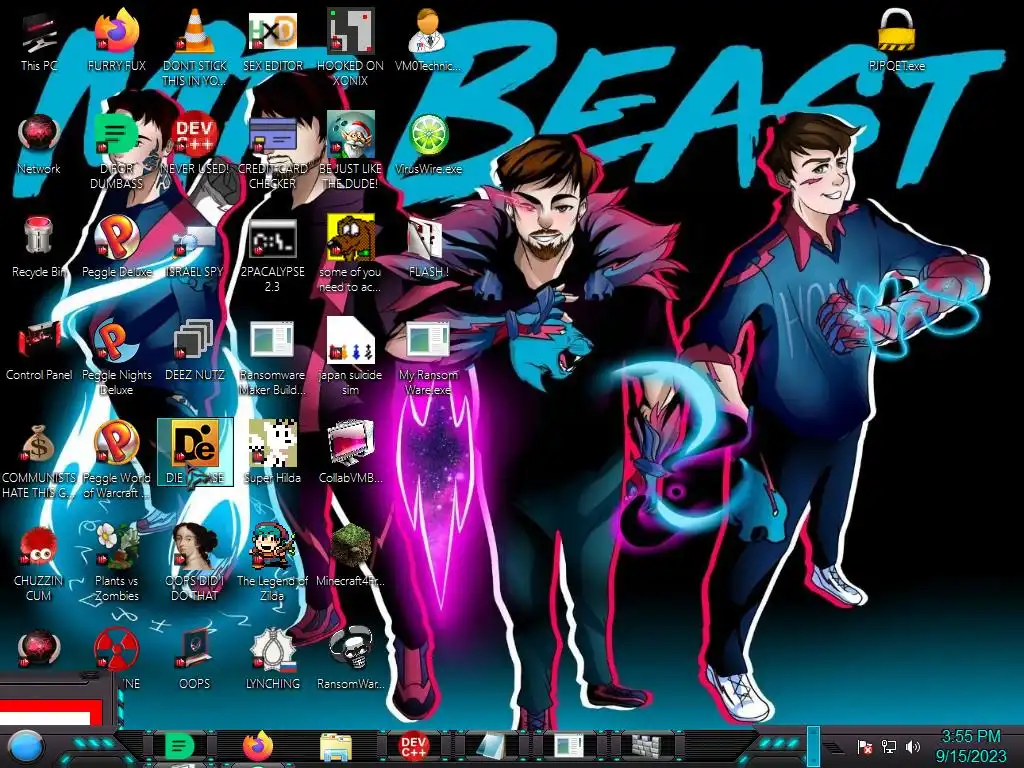Select the PJPQET.exe padlock icon

pos(896,40)
